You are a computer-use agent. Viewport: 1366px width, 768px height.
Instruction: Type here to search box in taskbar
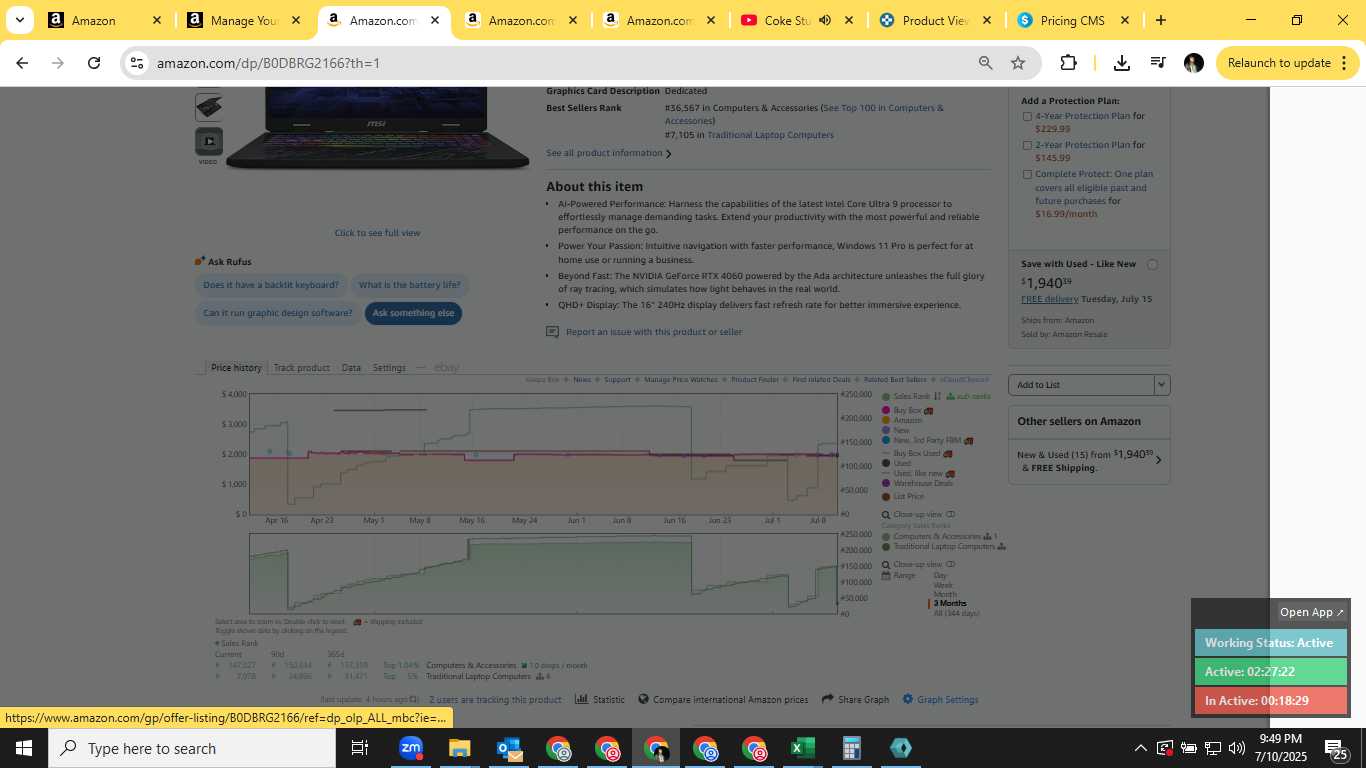click(x=192, y=748)
